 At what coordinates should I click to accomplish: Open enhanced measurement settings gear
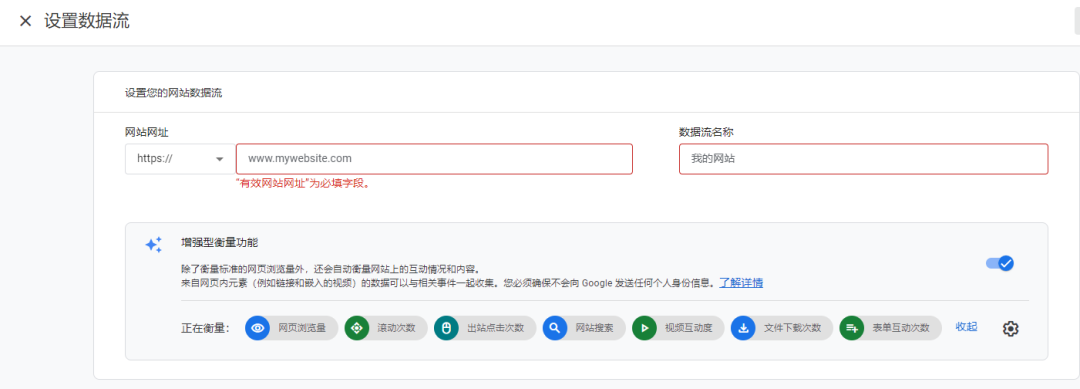pos(1010,329)
